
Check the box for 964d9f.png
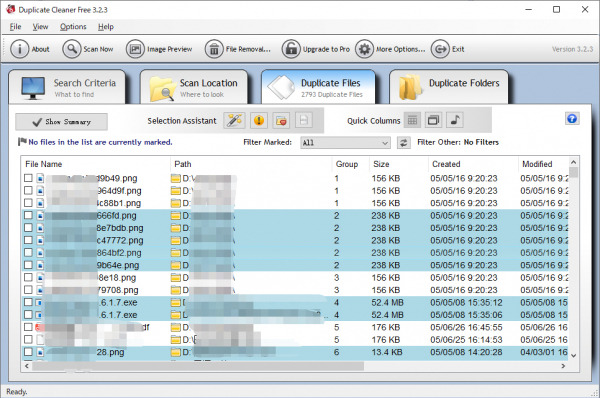28,190
